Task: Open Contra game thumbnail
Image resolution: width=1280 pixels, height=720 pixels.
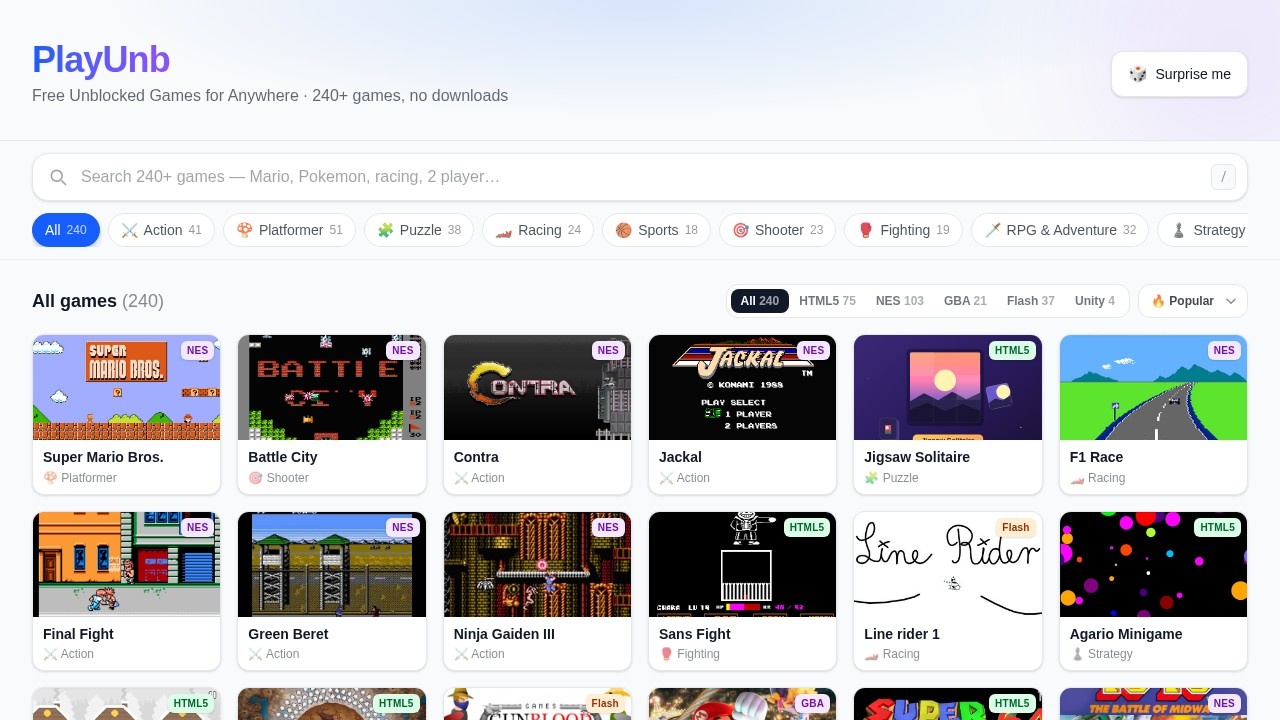Action: click(x=537, y=388)
